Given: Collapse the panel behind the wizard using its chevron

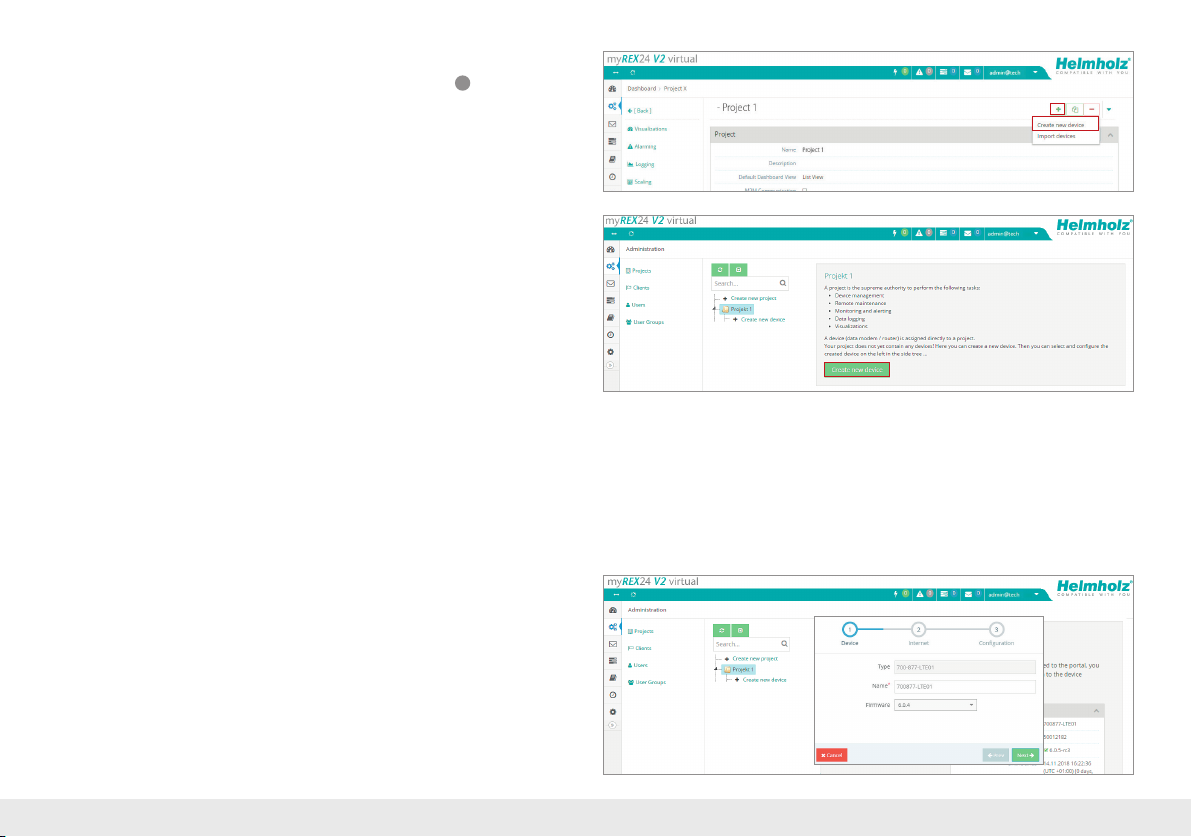Looking at the screenshot, I should [1096, 711].
